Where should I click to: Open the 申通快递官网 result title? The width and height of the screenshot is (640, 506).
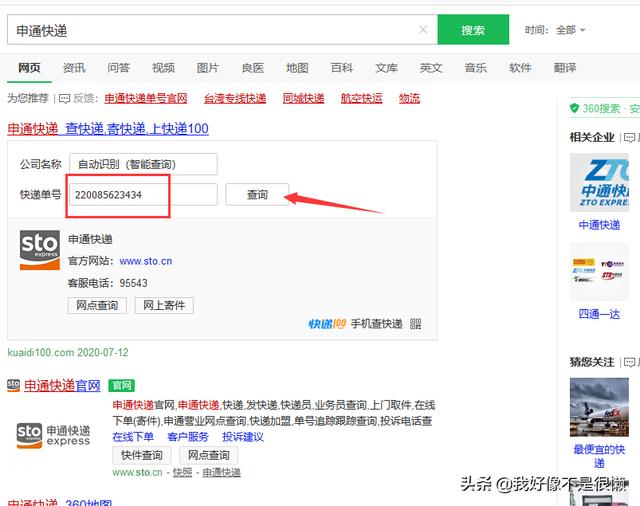[x=62, y=385]
